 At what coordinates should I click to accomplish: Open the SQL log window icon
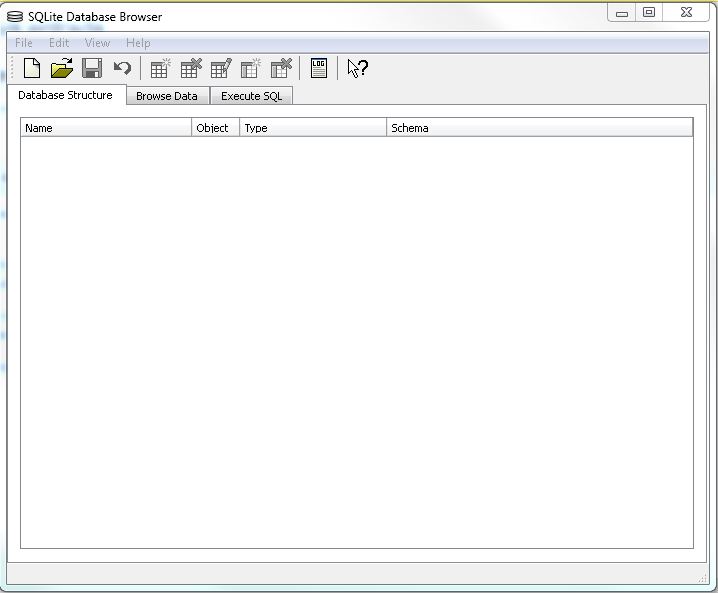319,68
